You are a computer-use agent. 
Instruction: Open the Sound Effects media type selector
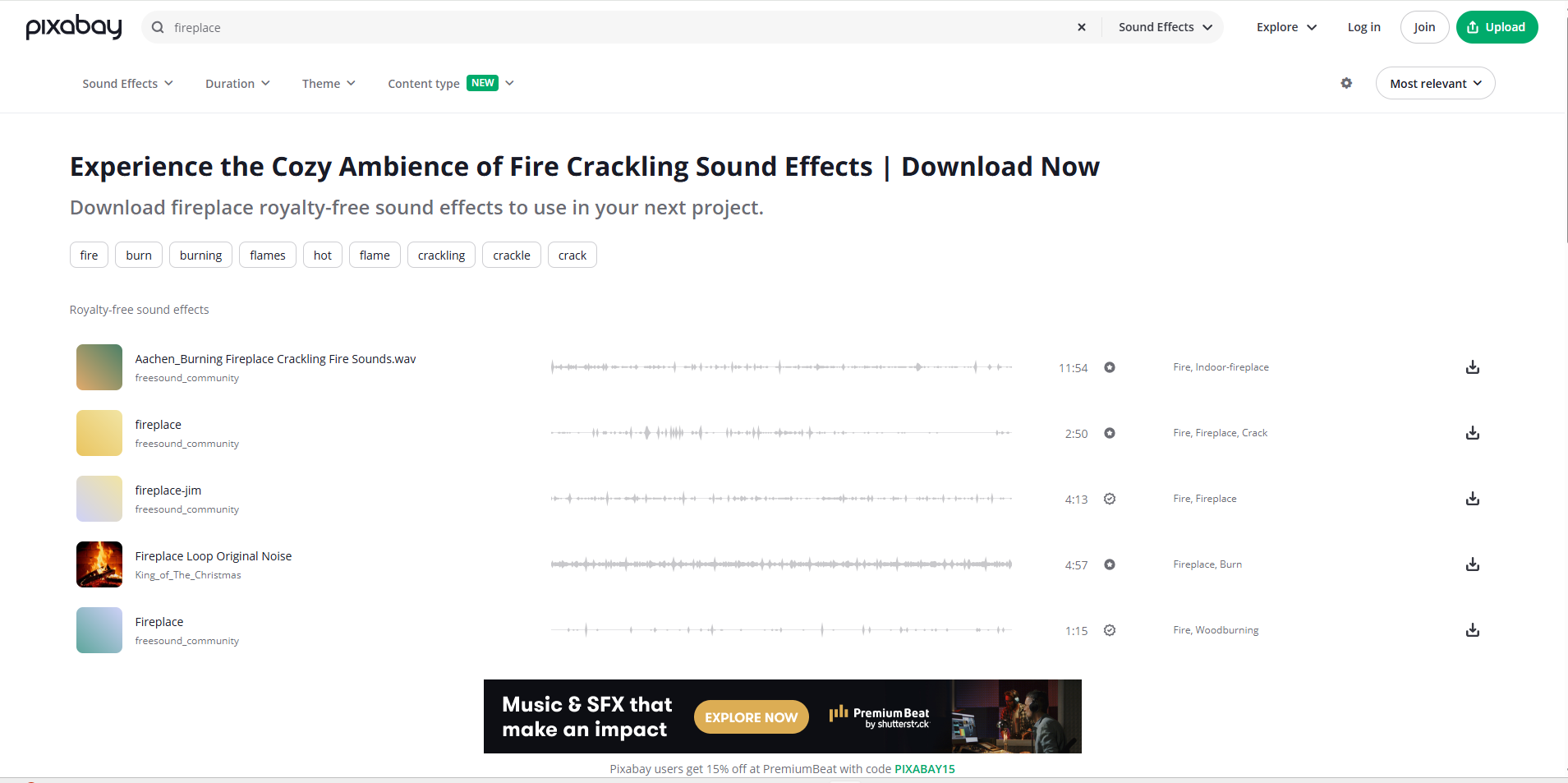(1163, 27)
